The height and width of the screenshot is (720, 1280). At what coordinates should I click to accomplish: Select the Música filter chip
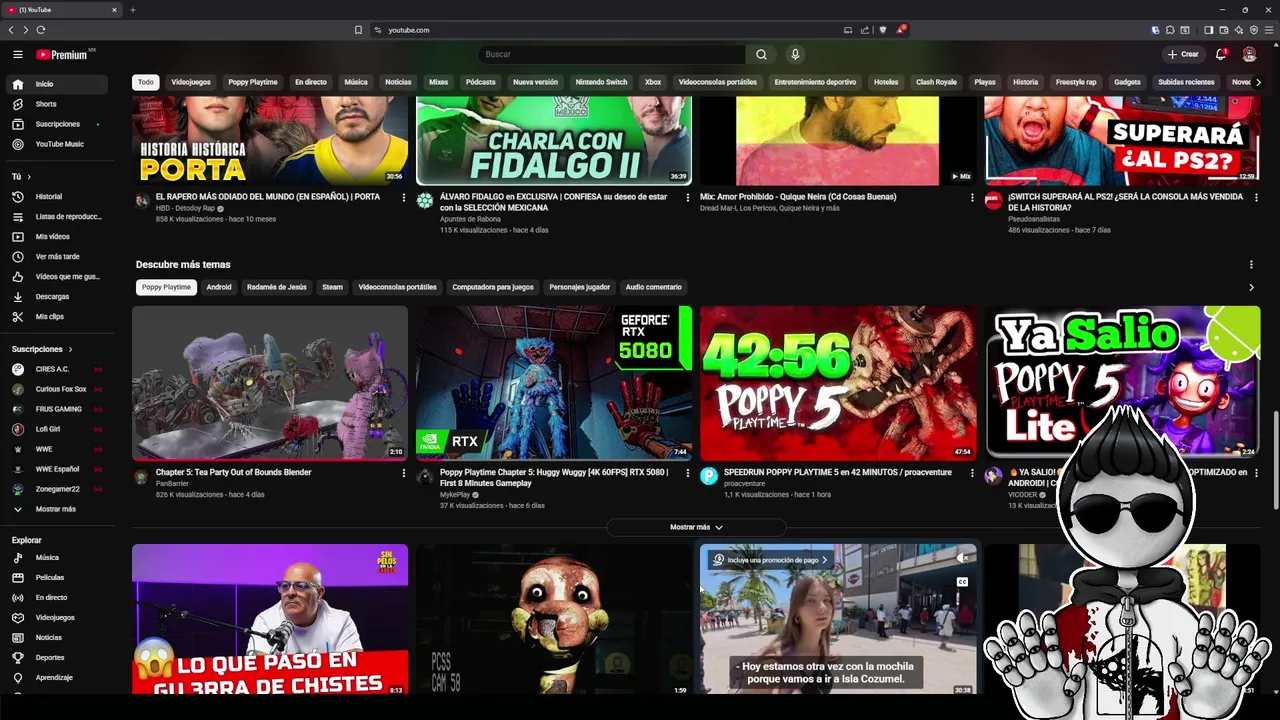[356, 82]
